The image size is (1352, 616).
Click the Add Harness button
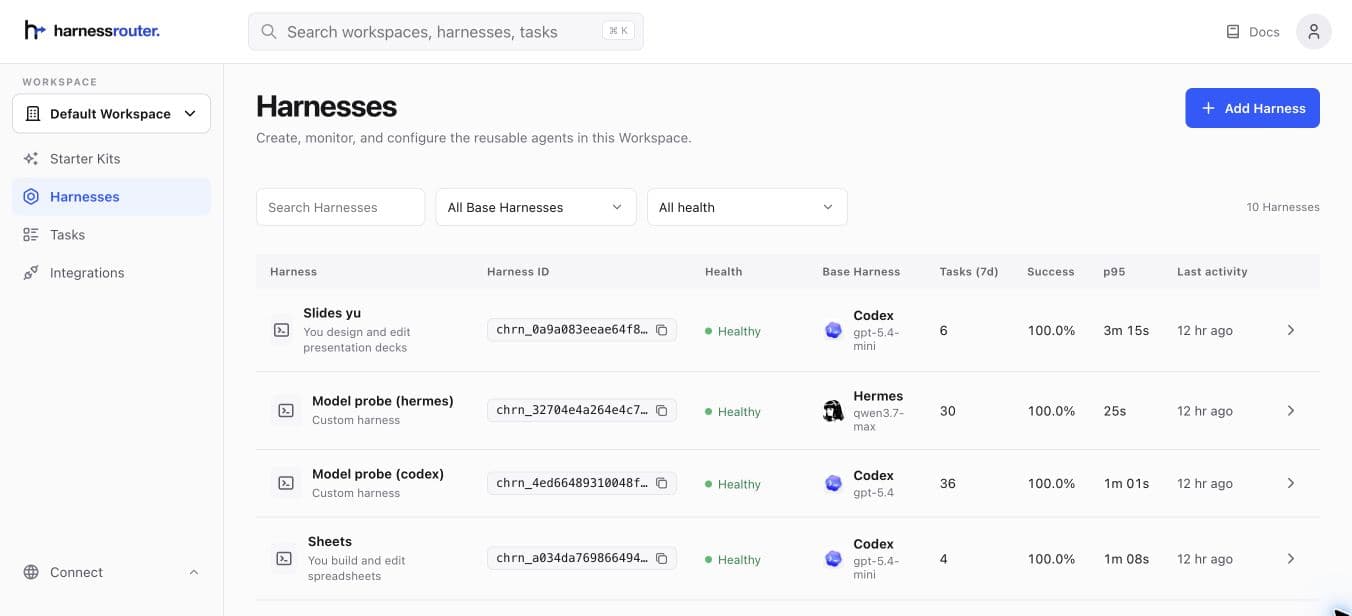click(1252, 108)
